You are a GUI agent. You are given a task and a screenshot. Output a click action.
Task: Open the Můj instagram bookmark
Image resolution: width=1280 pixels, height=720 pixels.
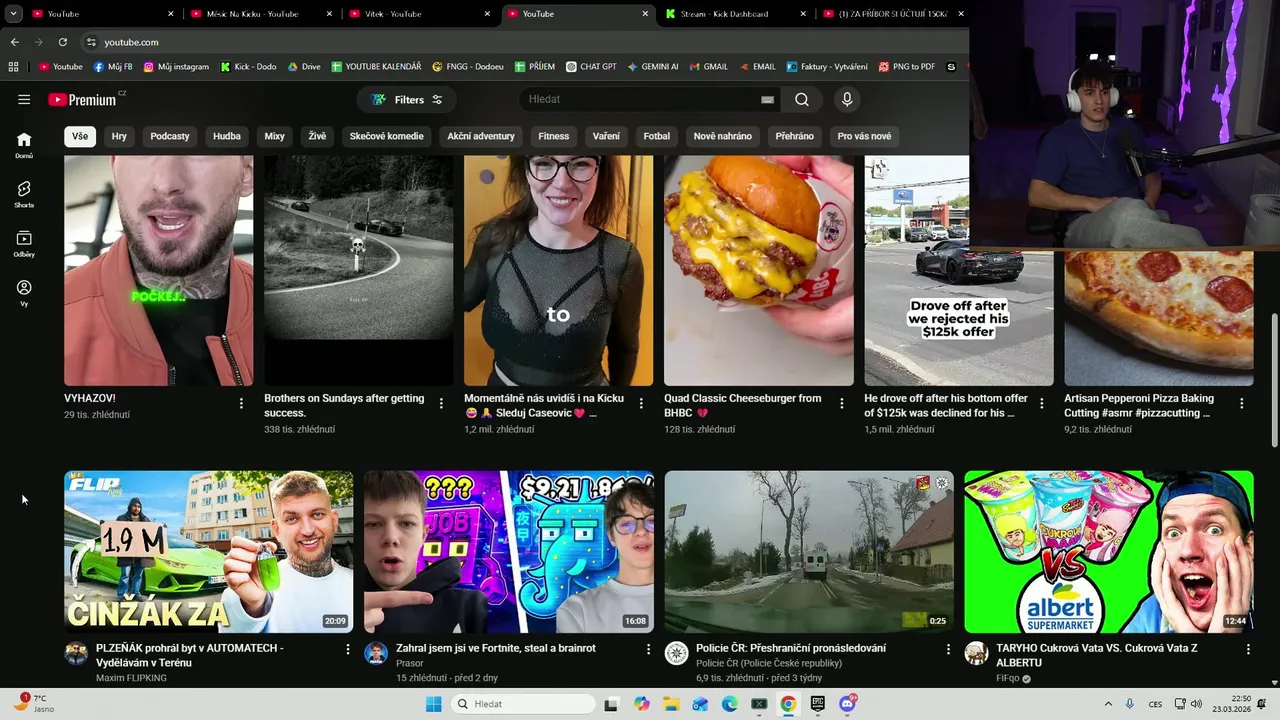[x=176, y=67]
